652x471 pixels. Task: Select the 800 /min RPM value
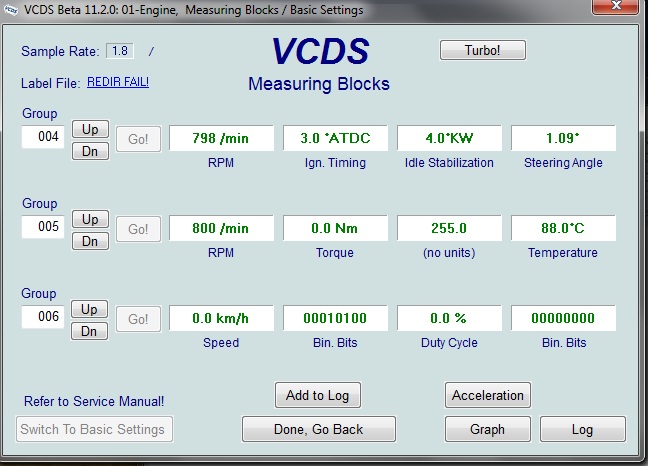tap(221, 228)
